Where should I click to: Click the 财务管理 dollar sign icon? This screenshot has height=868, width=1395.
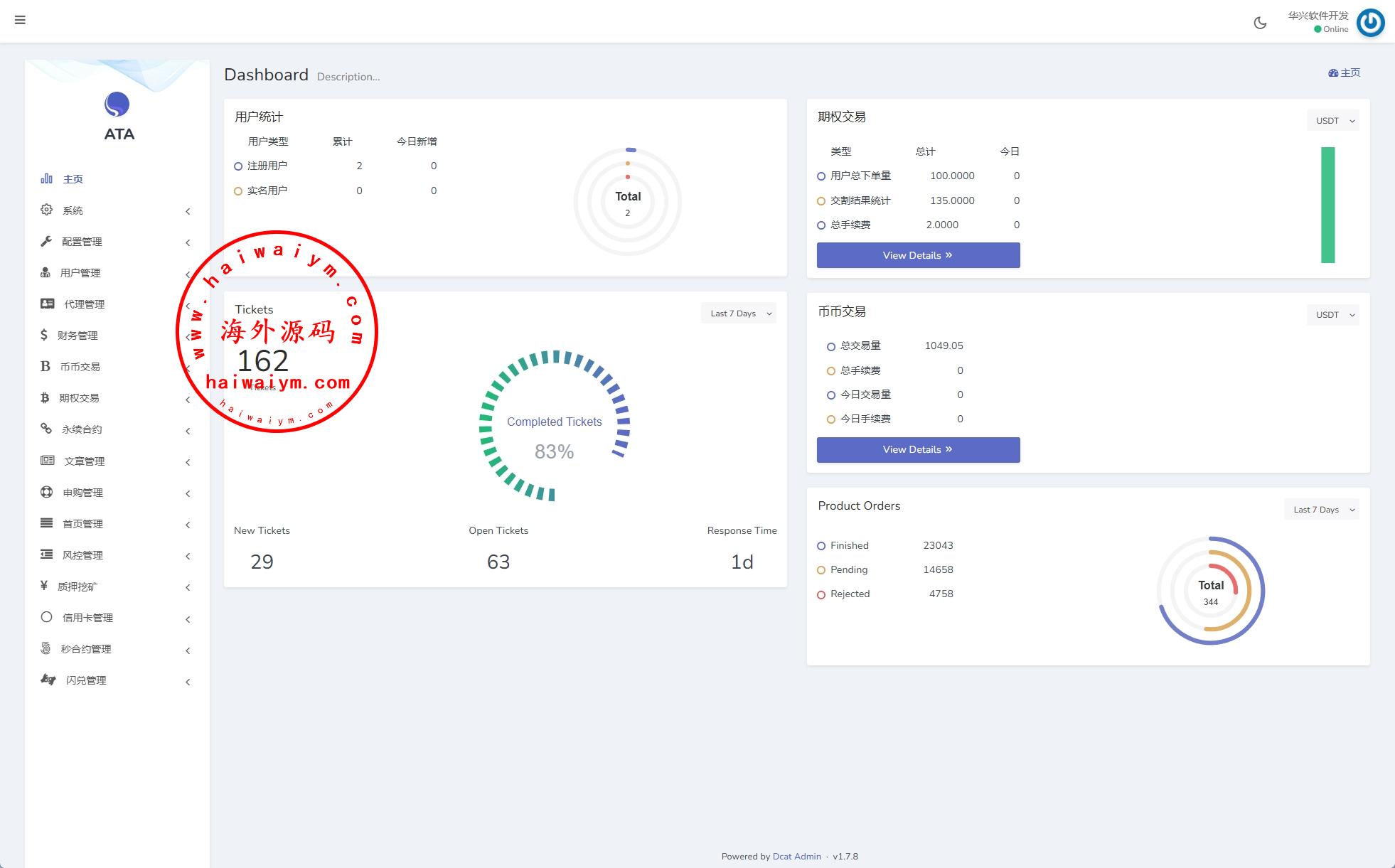click(x=44, y=335)
